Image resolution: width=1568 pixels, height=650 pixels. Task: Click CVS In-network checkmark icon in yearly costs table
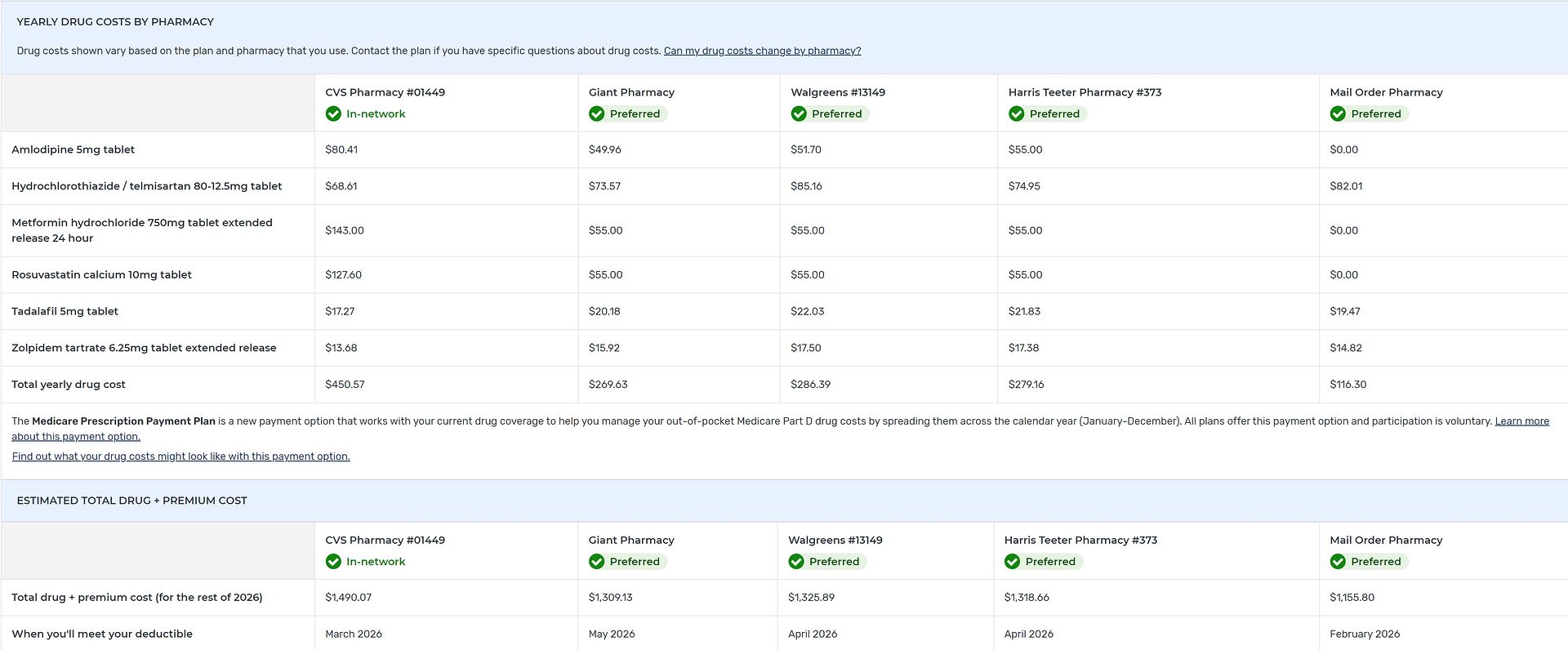coord(333,114)
